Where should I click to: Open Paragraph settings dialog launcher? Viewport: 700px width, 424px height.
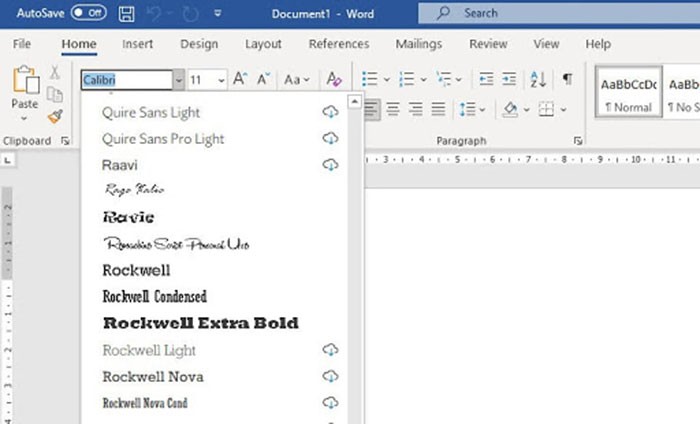tap(578, 141)
